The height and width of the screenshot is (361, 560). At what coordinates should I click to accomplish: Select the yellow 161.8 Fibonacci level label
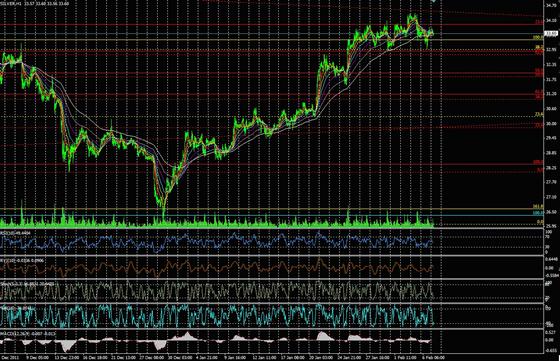point(538,206)
